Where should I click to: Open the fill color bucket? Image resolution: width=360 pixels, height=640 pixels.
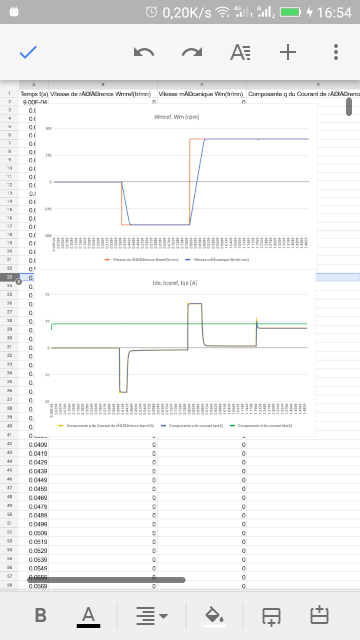pyautogui.click(x=214, y=616)
